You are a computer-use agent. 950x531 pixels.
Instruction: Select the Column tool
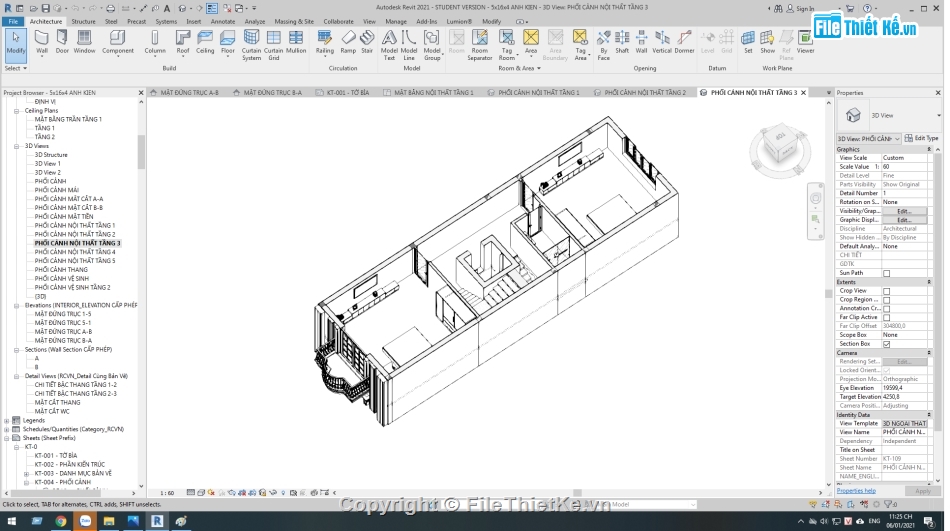[154, 42]
